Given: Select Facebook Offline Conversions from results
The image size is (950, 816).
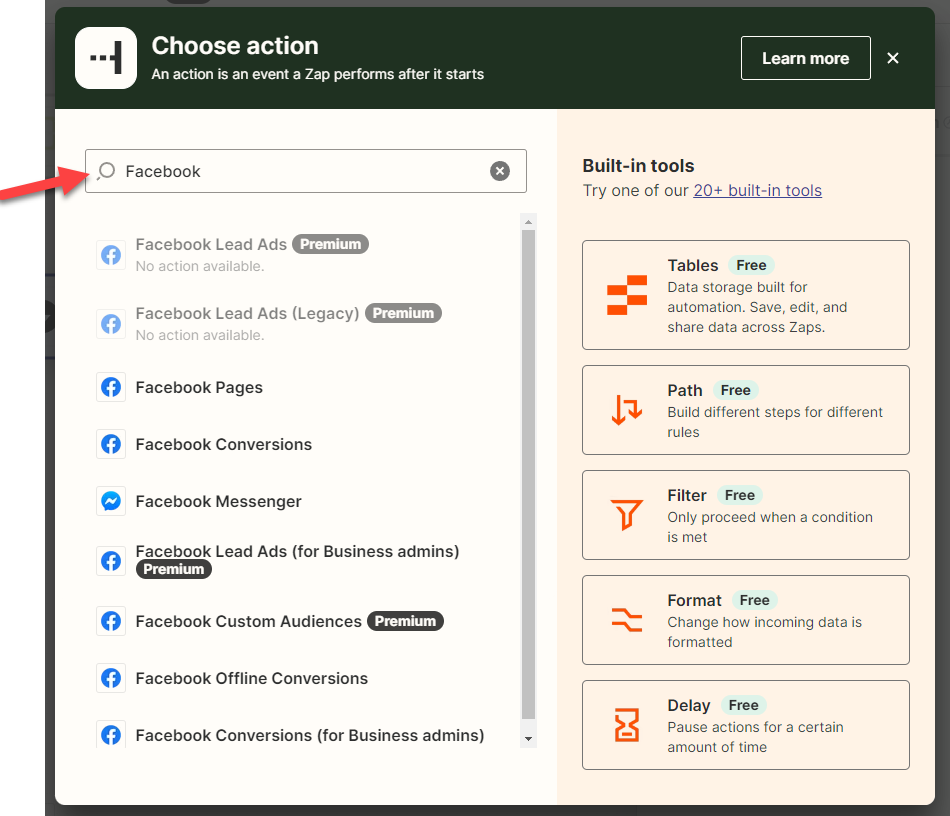Looking at the screenshot, I should 251,678.
